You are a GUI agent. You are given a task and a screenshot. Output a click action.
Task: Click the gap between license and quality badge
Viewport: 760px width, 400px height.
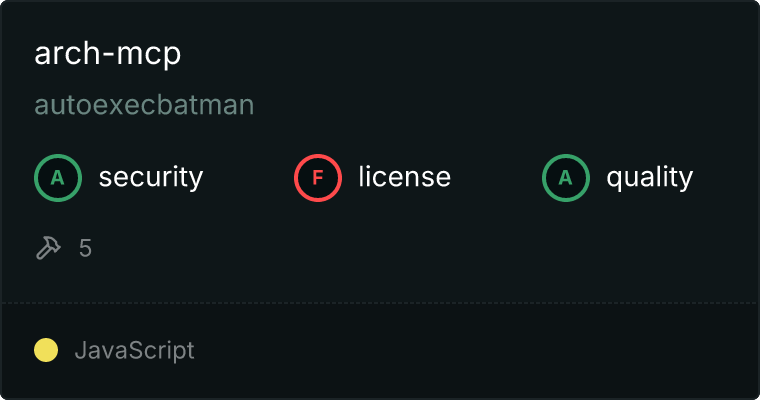(496, 178)
